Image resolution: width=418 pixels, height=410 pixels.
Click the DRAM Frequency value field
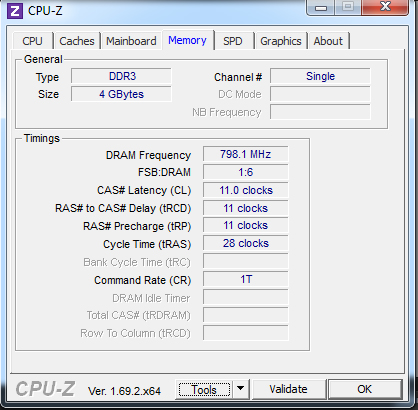[x=246, y=154]
